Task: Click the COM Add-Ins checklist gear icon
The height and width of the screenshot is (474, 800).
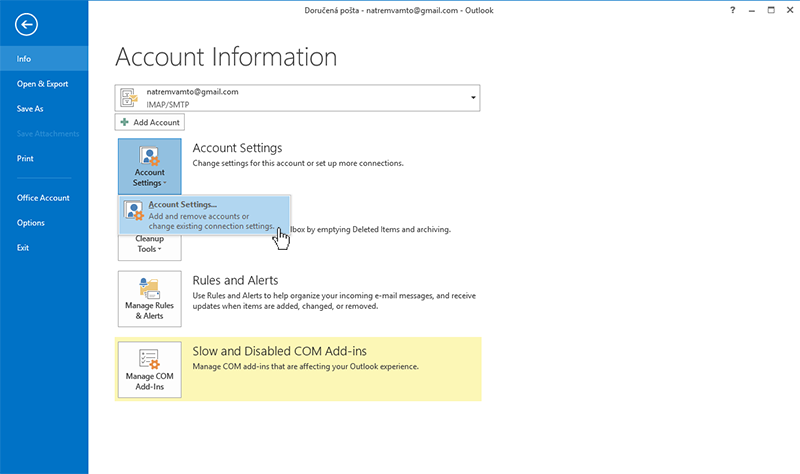Action: tap(149, 359)
